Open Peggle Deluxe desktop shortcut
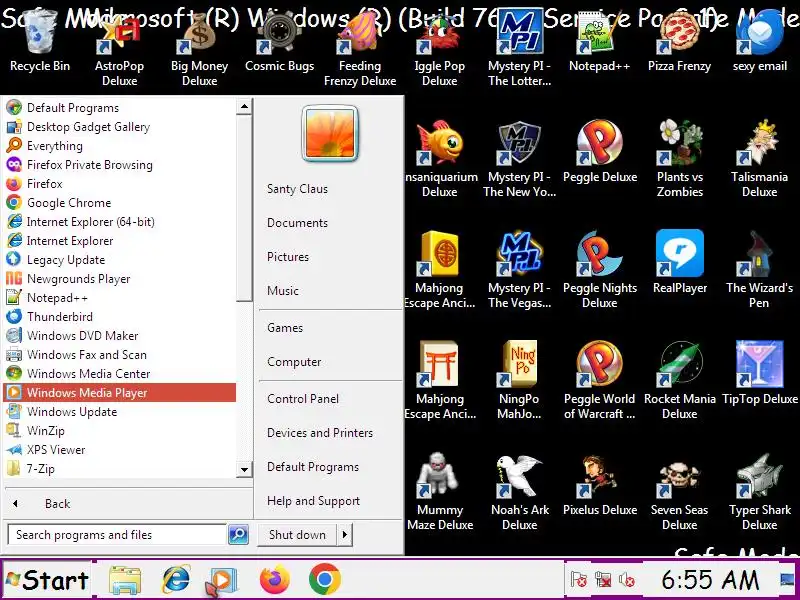 [x=599, y=152]
